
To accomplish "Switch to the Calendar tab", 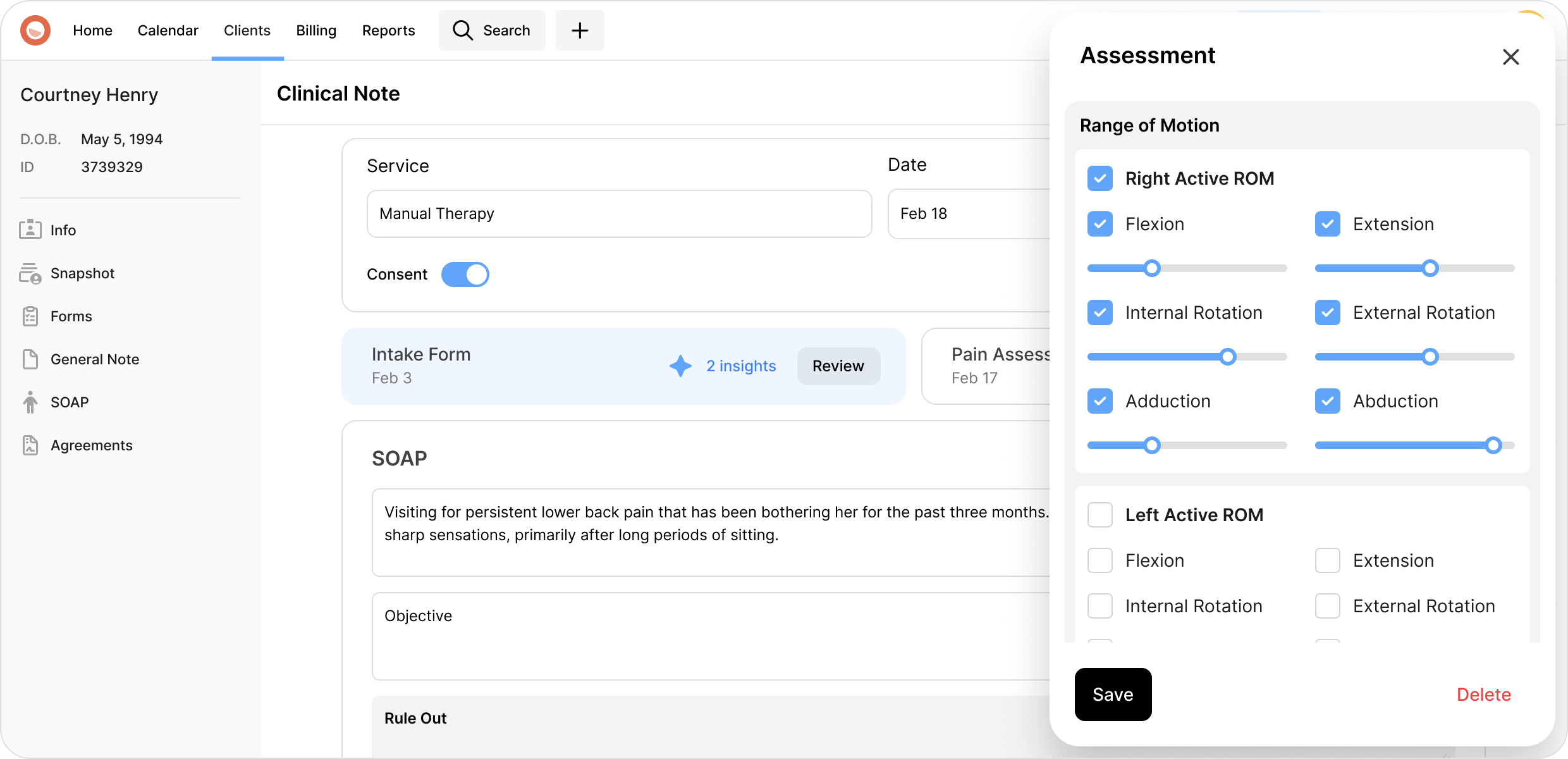I will [x=168, y=30].
